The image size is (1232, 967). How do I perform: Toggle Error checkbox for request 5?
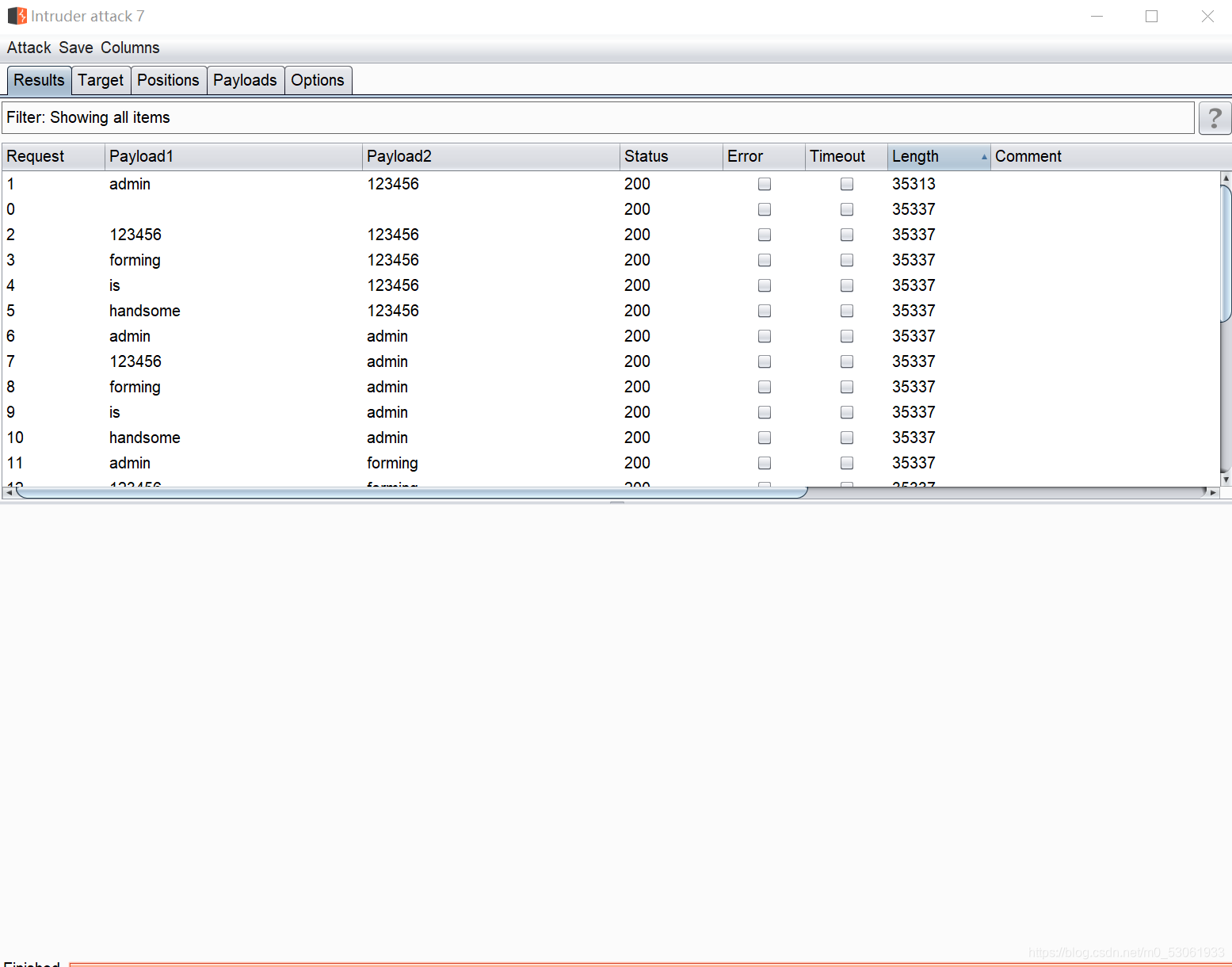(765, 311)
